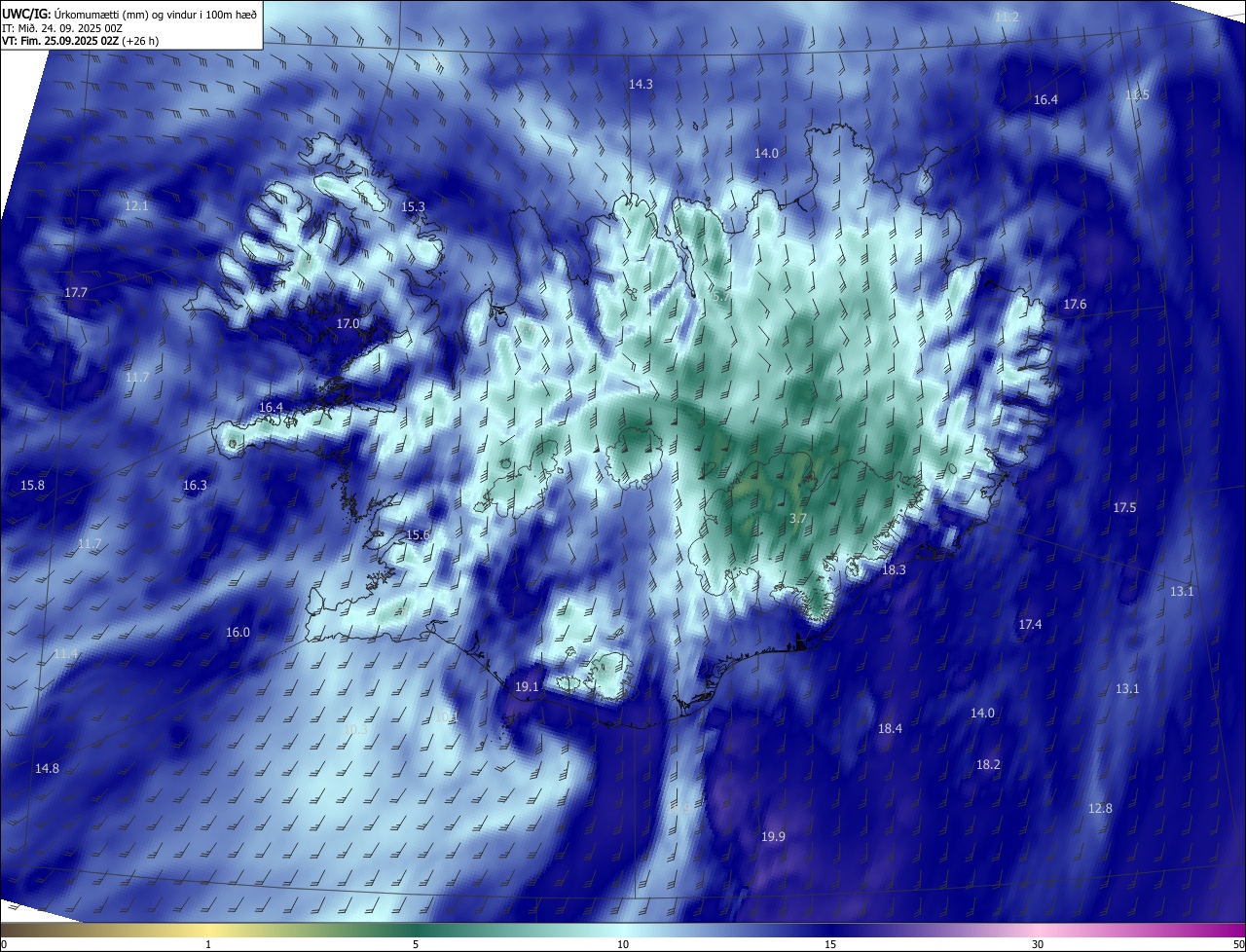Click the 12.8 value label
The height and width of the screenshot is (952, 1246).
(1100, 809)
